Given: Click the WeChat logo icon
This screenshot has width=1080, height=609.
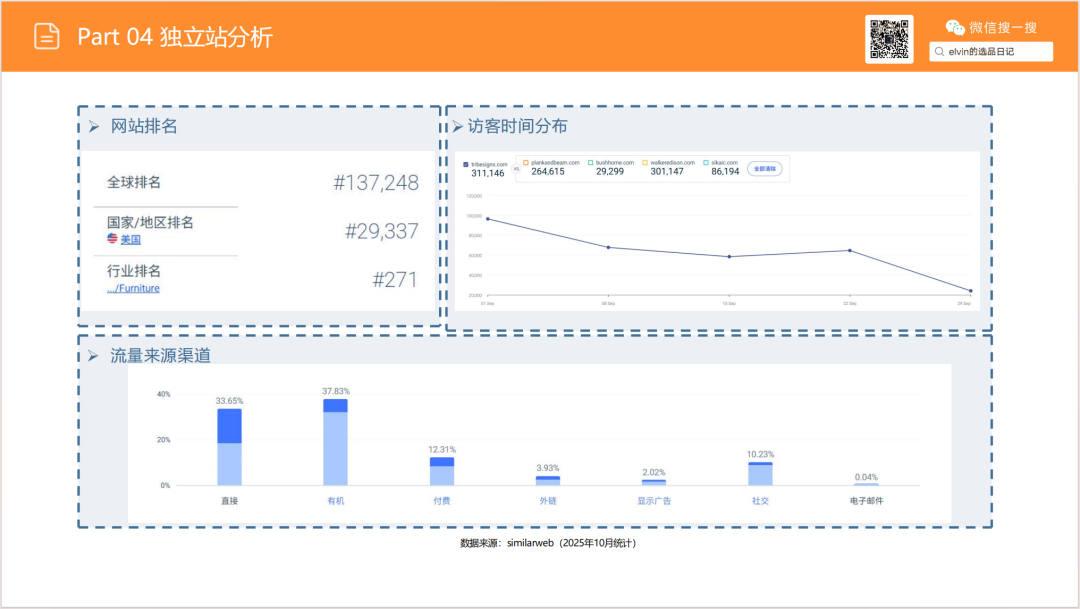Looking at the screenshot, I should point(955,27).
